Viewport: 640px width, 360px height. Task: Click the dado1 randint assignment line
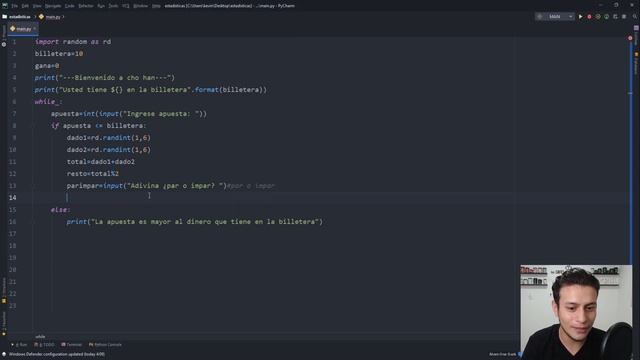pyautogui.click(x=109, y=138)
